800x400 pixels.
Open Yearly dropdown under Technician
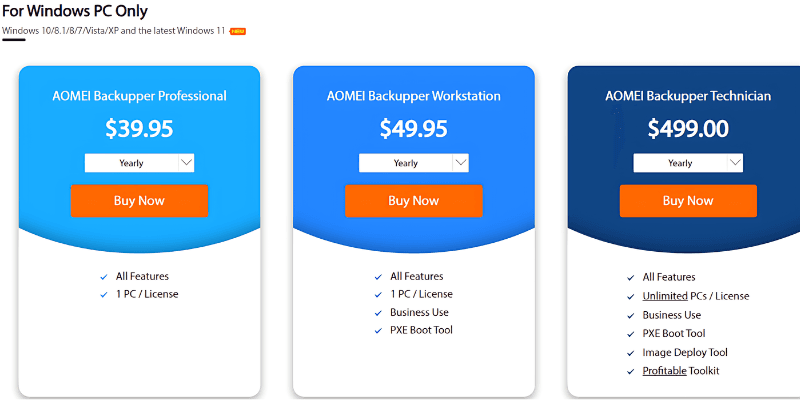(688, 163)
